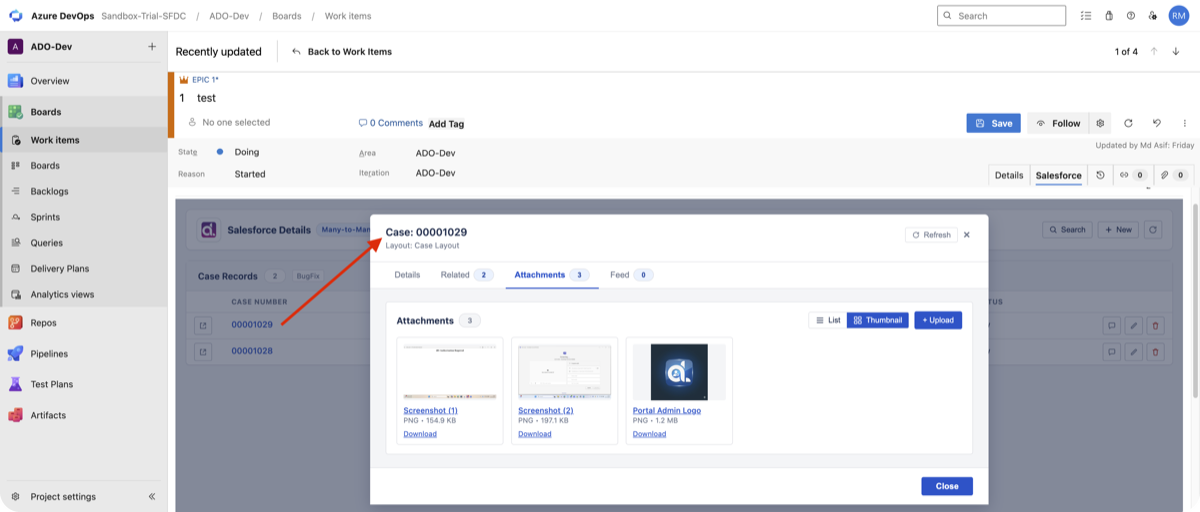Open the Help question mark icon
Screen dimensions: 1200x512
(x=1131, y=16)
